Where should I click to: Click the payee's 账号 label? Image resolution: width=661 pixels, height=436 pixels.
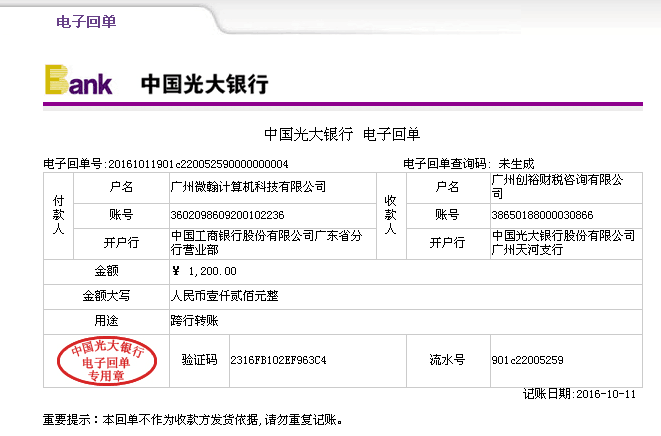(x=447, y=215)
